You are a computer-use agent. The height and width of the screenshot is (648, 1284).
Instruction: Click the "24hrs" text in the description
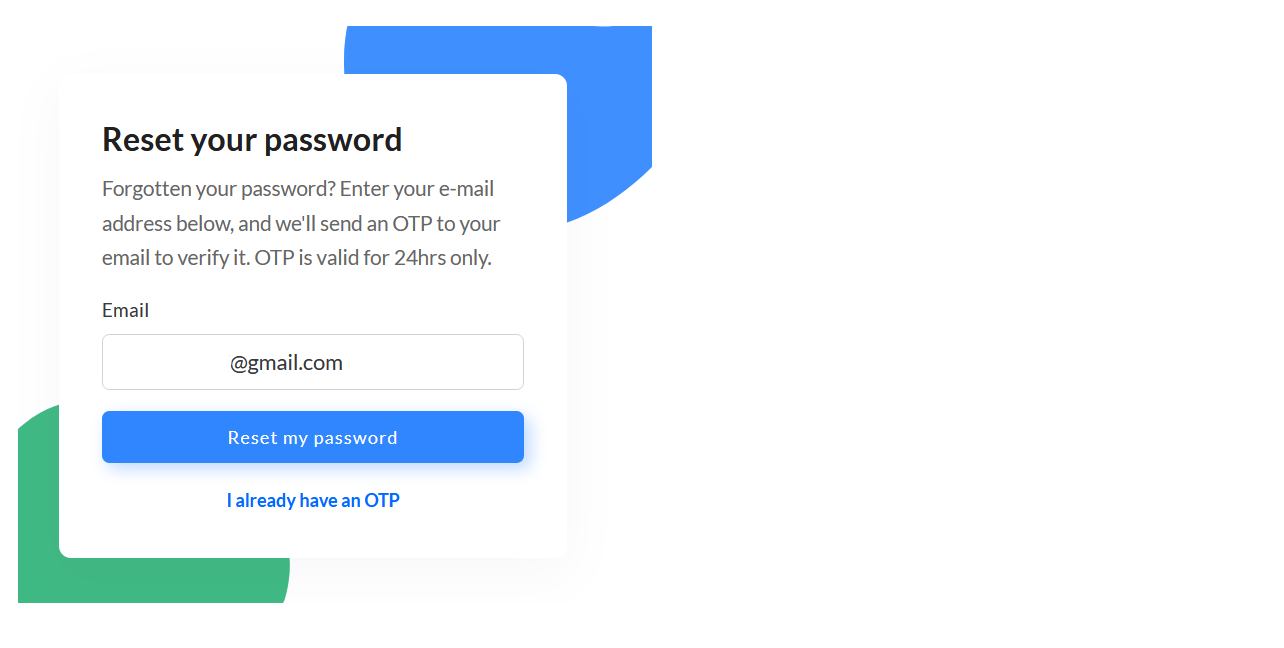[x=418, y=258]
